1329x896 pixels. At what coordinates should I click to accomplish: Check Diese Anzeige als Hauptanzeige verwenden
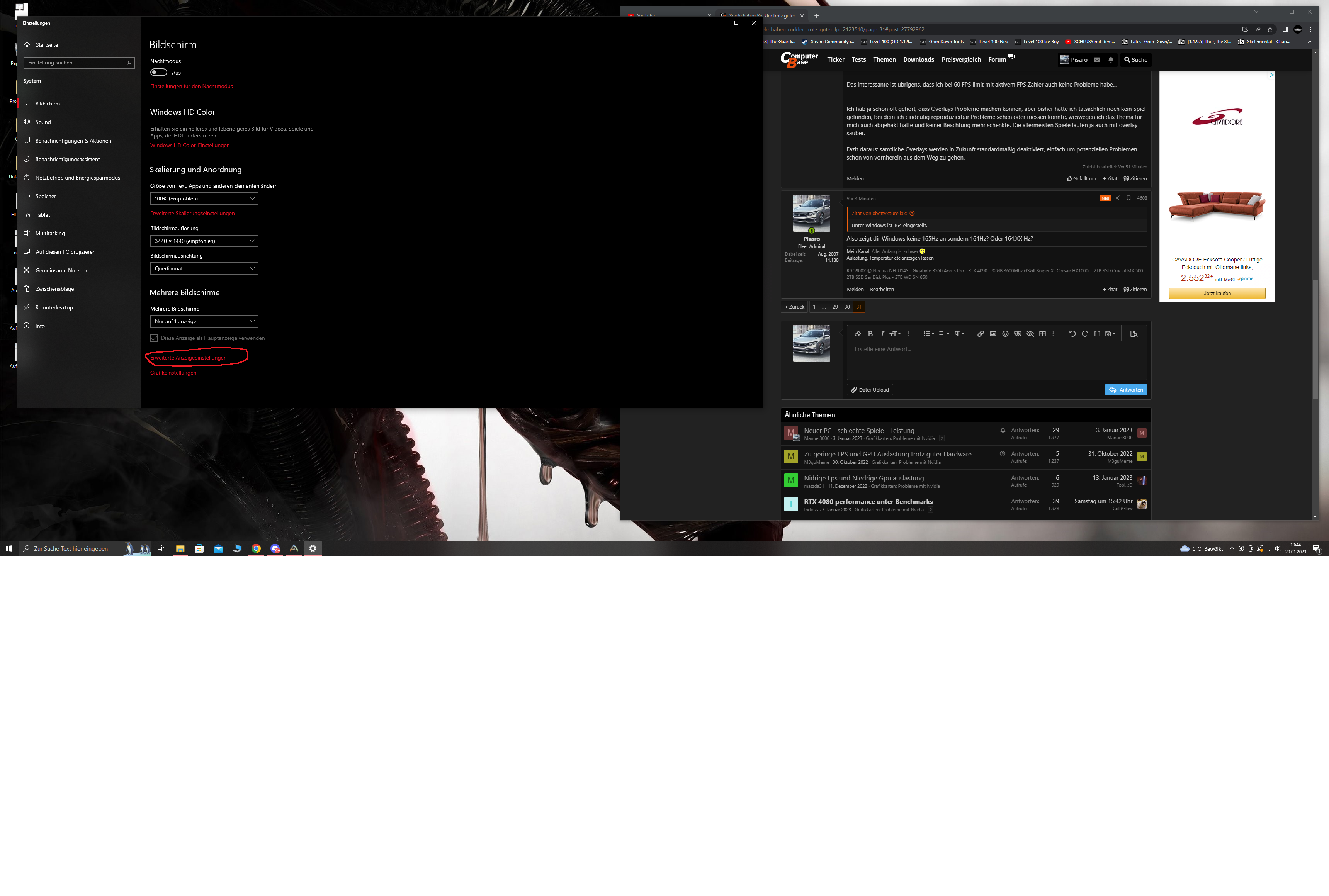click(x=154, y=338)
